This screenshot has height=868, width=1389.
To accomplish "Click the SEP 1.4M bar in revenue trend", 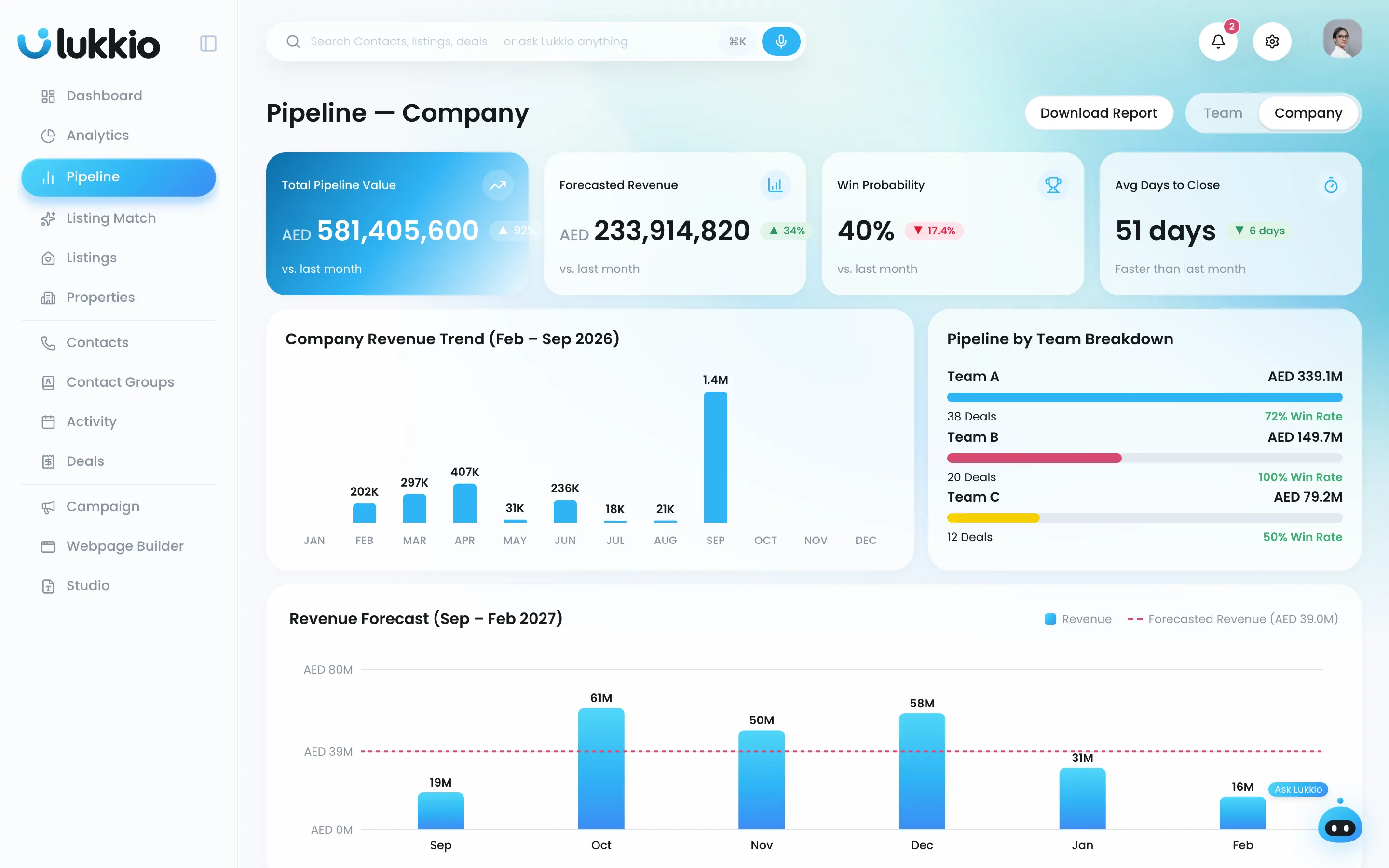I will pyautogui.click(x=715, y=457).
